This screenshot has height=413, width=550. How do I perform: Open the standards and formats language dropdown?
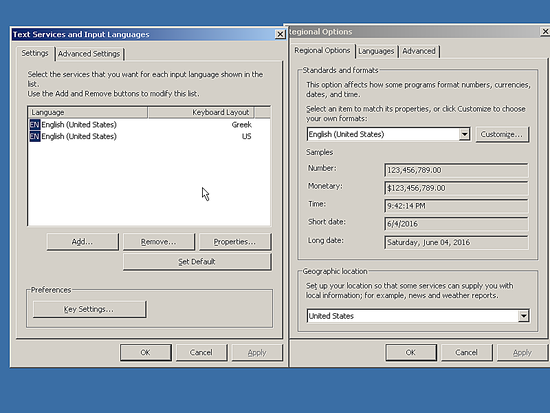point(464,134)
